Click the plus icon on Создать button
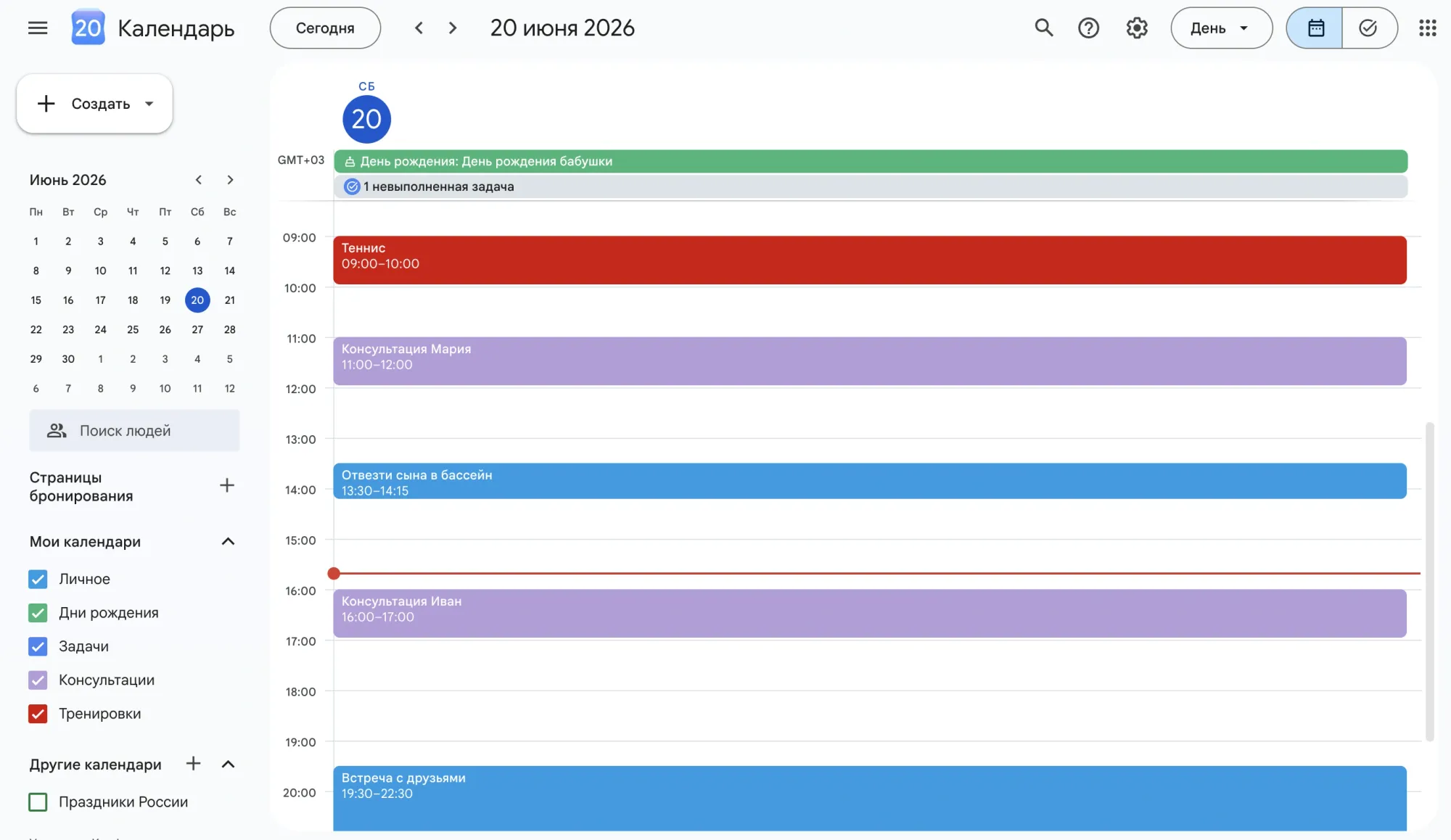The image size is (1451, 840). pyautogui.click(x=46, y=104)
